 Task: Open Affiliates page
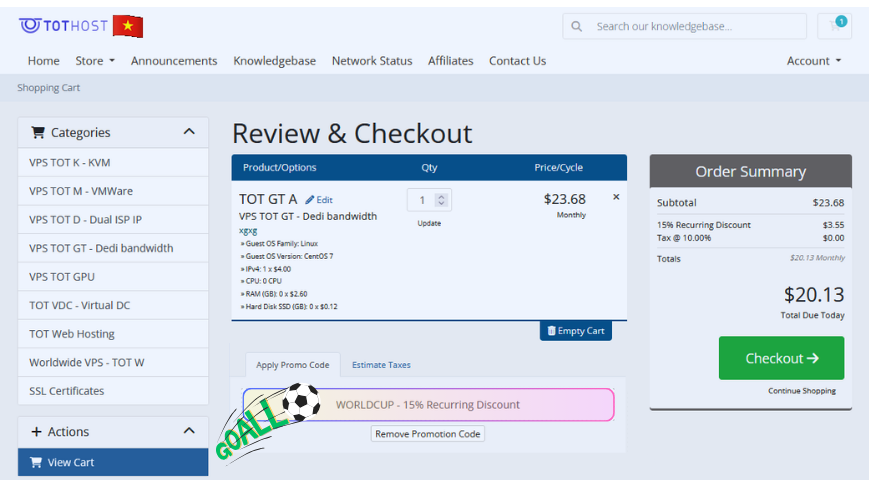tap(451, 61)
